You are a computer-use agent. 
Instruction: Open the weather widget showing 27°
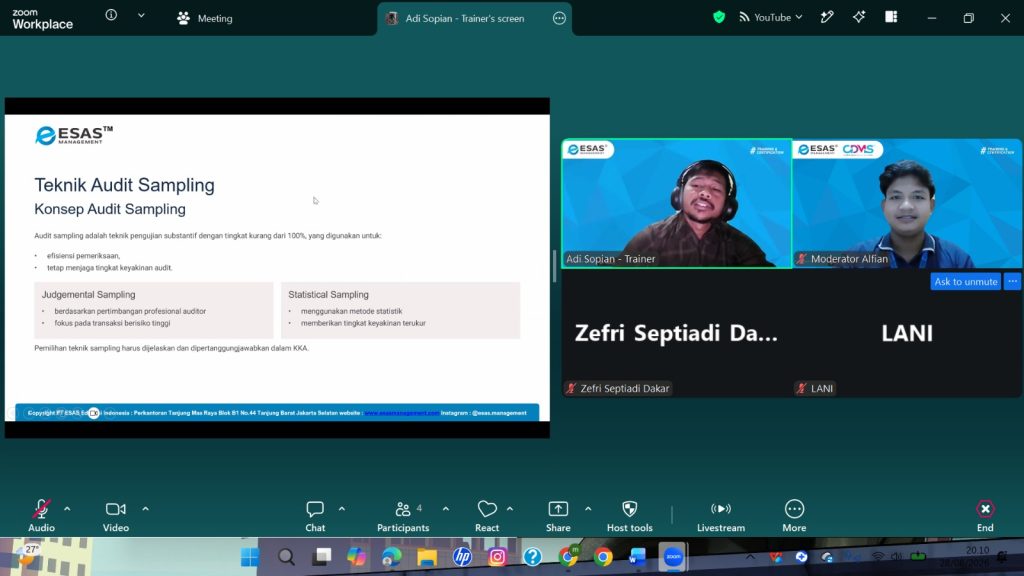tap(31, 554)
